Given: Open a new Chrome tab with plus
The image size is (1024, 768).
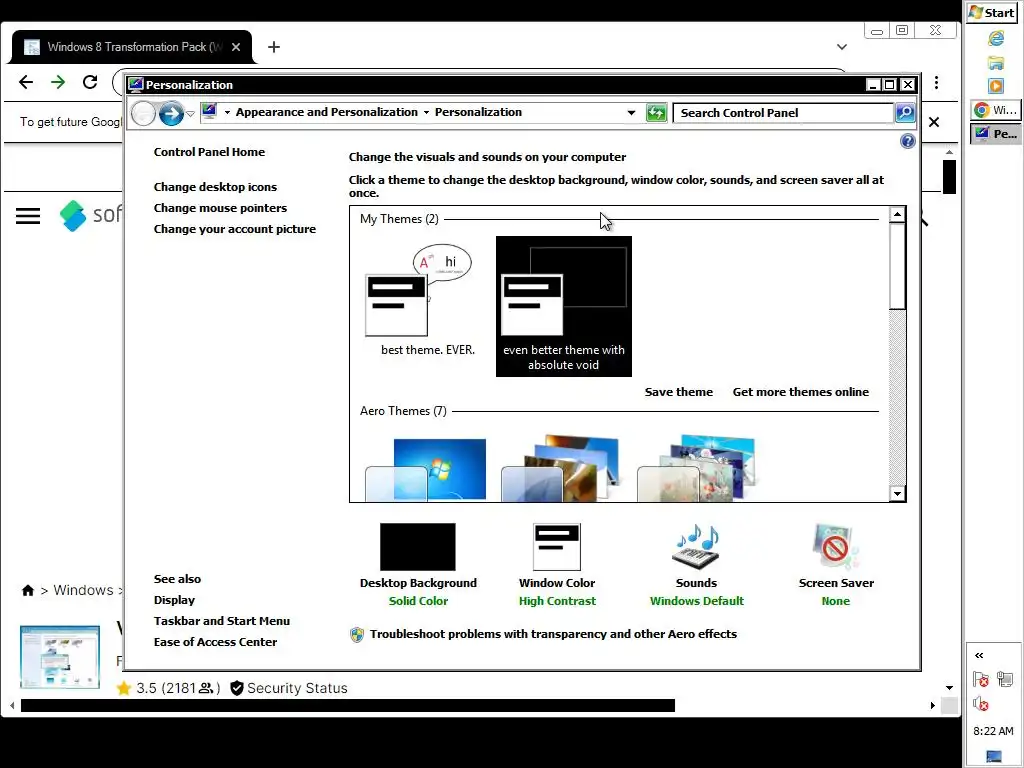Looking at the screenshot, I should [x=274, y=47].
